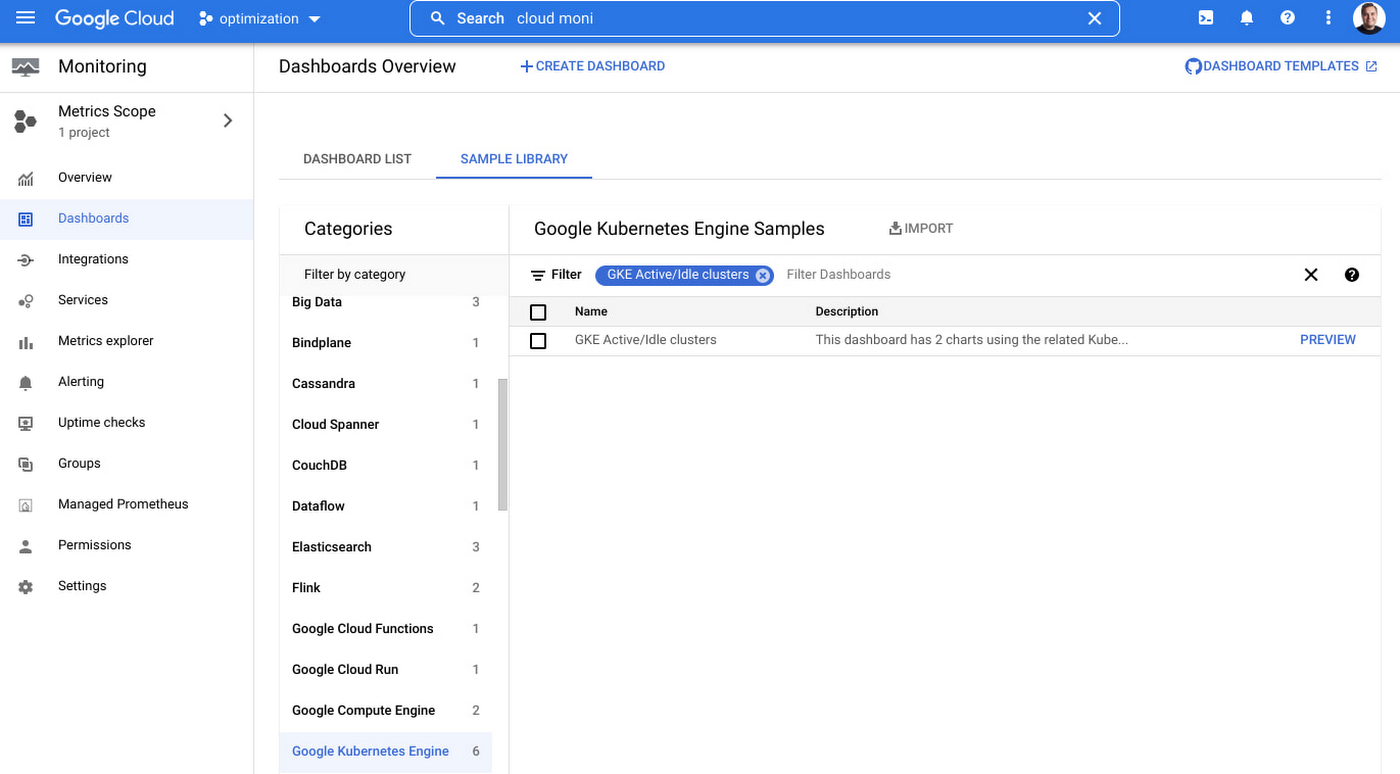Click the Metrics explorer bar chart icon
The width and height of the screenshot is (1400, 774).
click(x=26, y=342)
